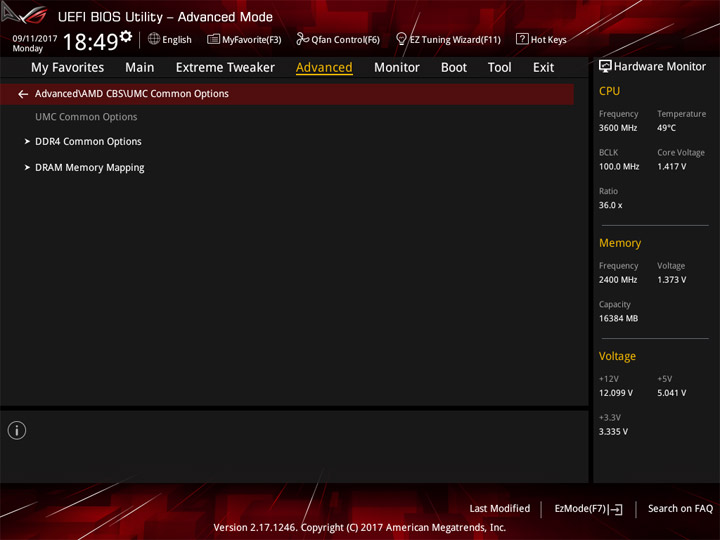Click the globe language icon
This screenshot has height=540, width=720.
pos(154,39)
